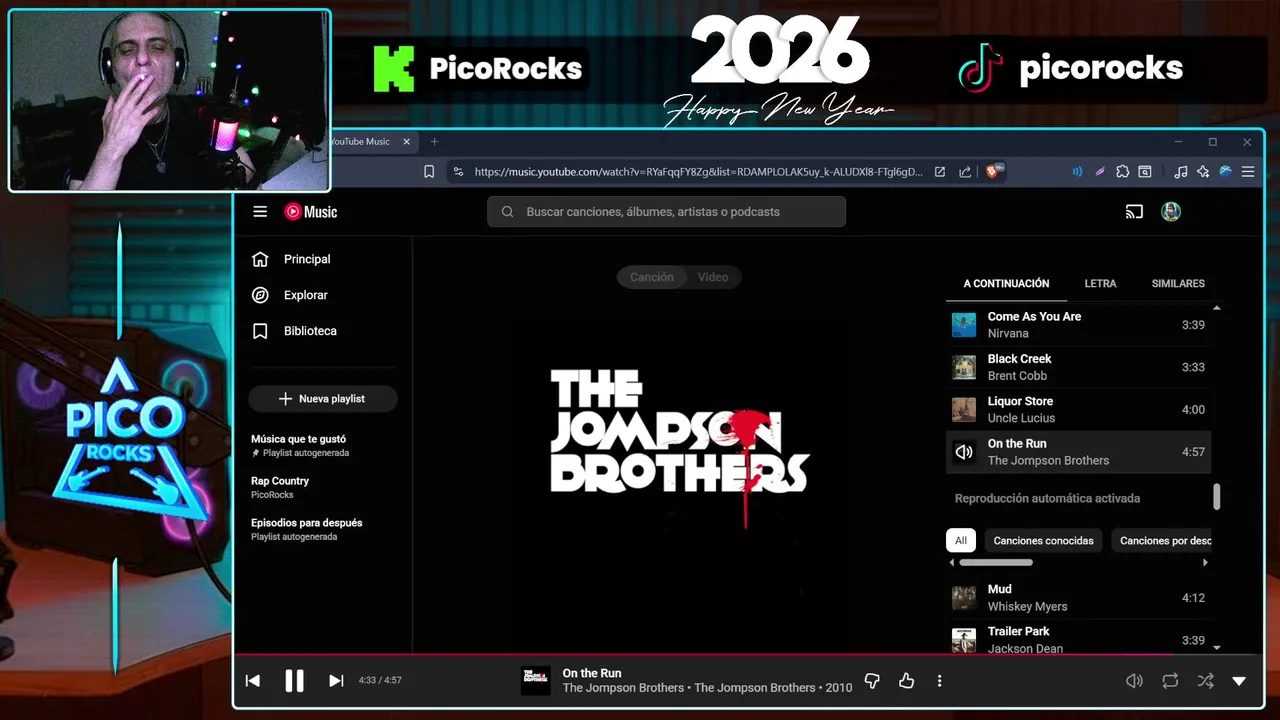Open the three-dot song options menu

(x=939, y=681)
